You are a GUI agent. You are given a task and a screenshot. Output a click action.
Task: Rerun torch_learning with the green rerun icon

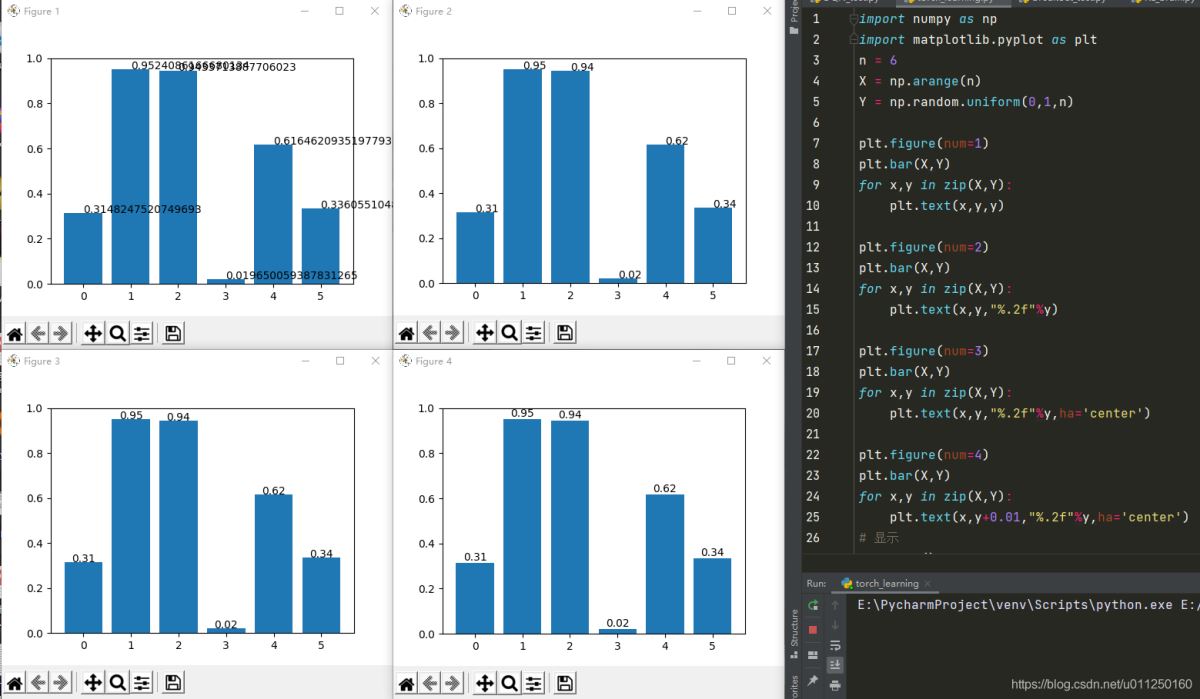pos(813,605)
